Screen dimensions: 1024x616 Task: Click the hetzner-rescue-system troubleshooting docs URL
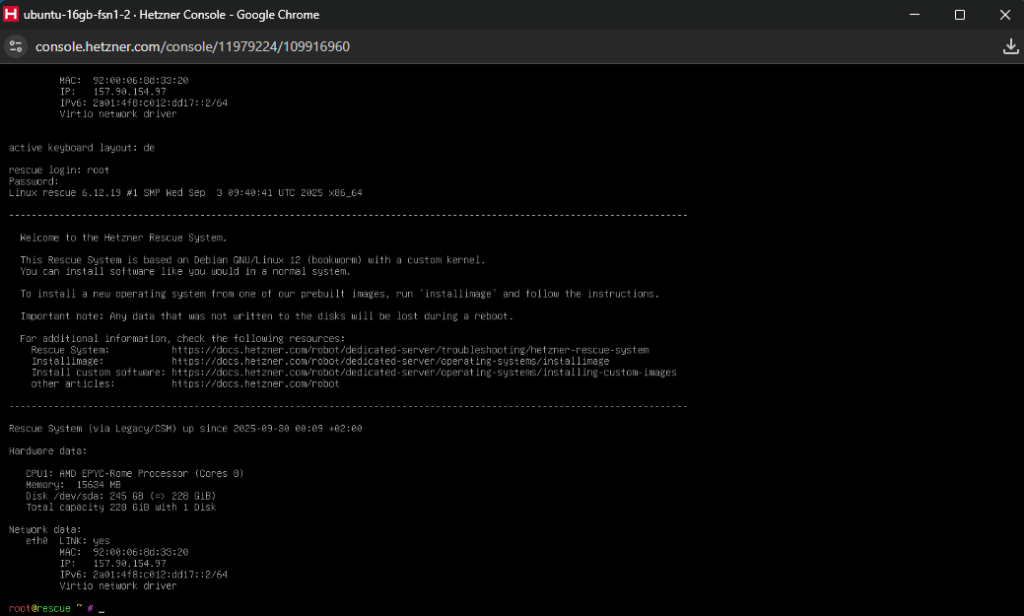[x=410, y=350]
